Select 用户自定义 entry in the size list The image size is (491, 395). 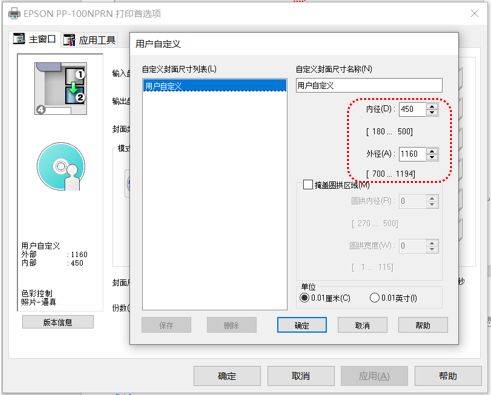[x=215, y=86]
